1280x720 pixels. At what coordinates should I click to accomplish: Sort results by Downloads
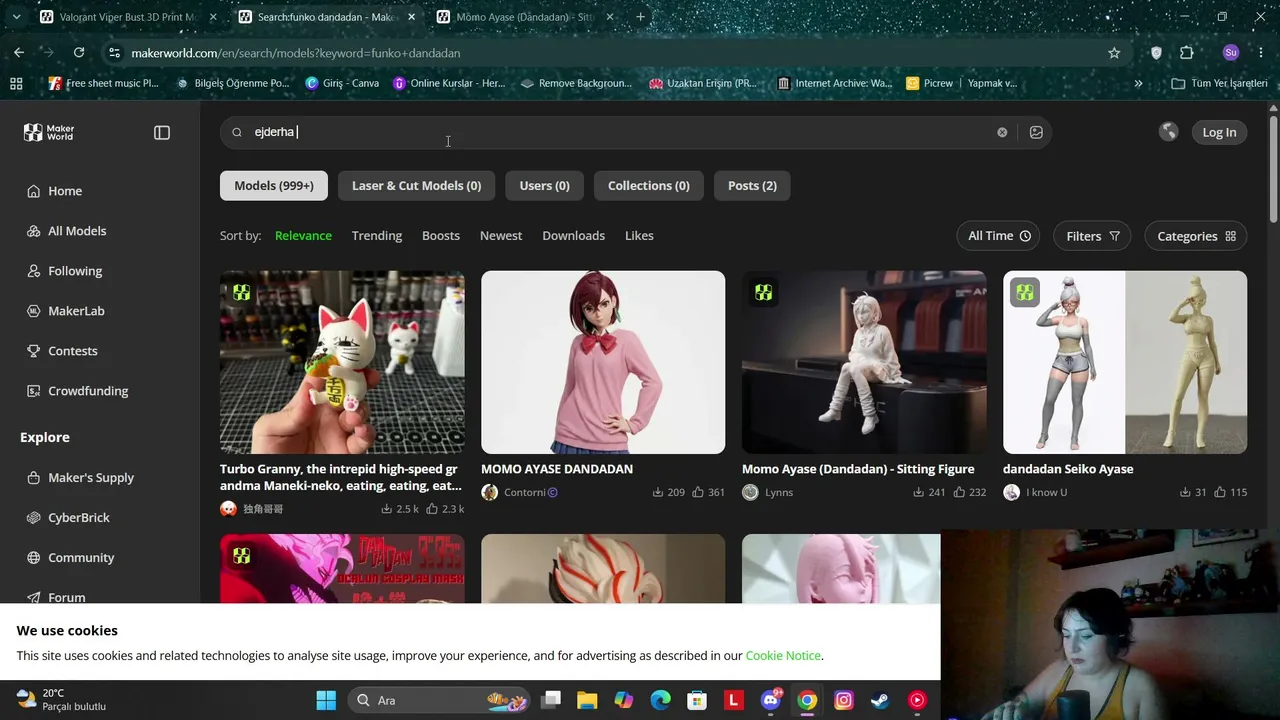573,236
